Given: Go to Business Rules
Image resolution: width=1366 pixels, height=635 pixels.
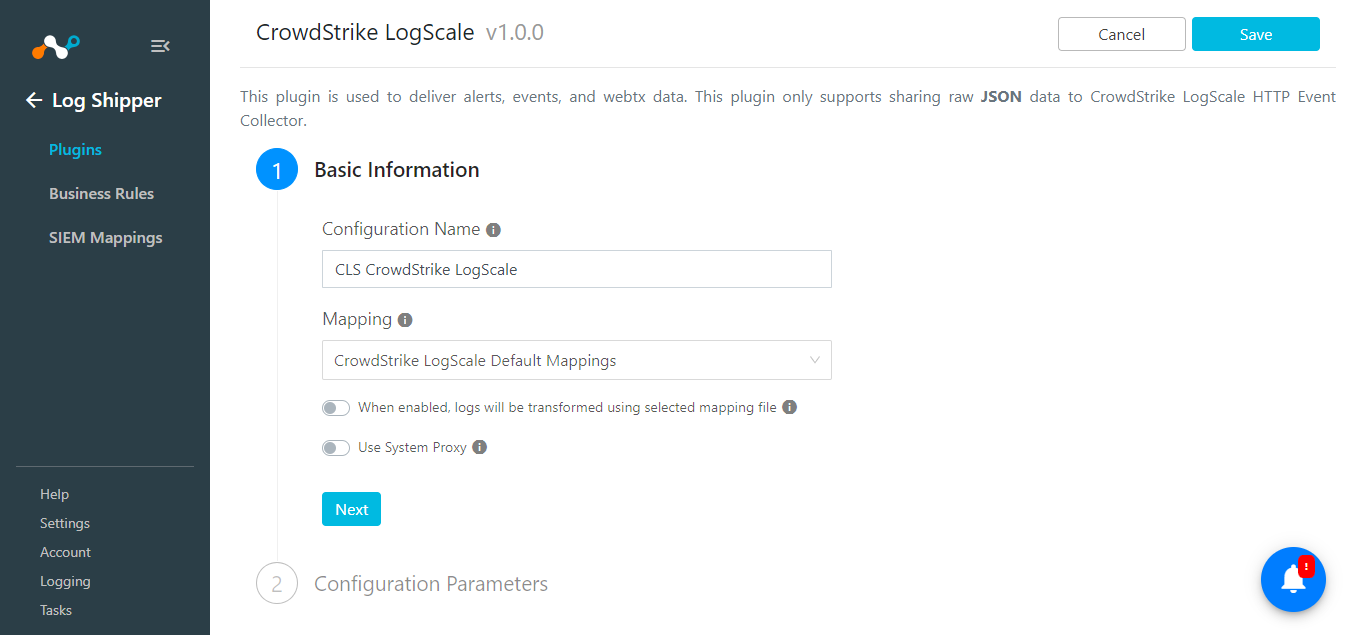Looking at the screenshot, I should tap(101, 194).
